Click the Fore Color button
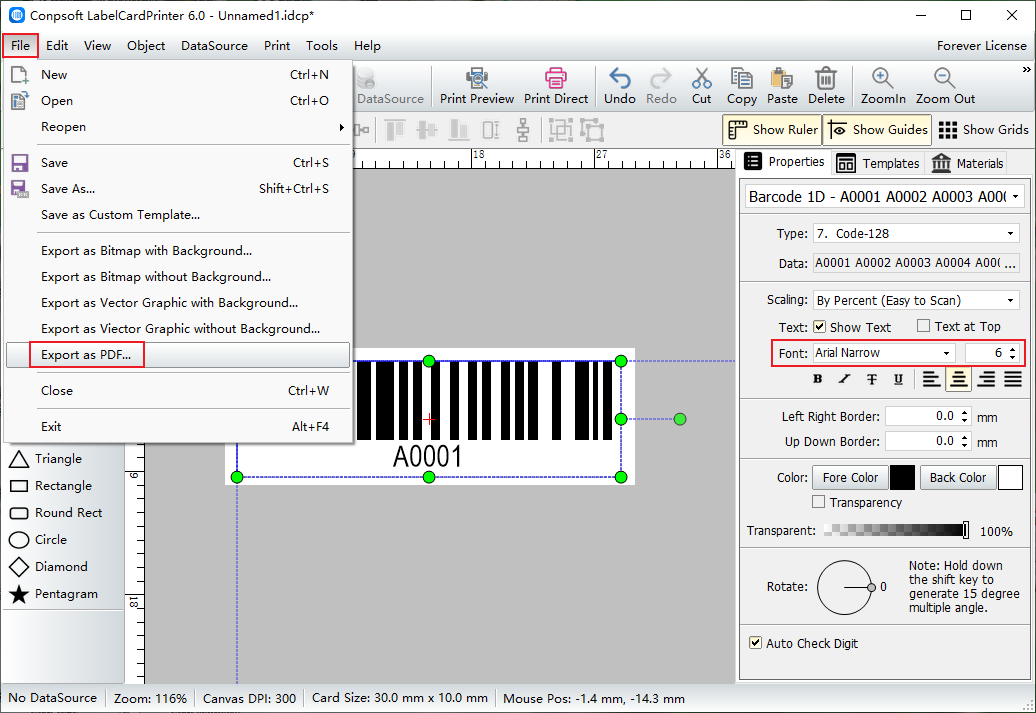Screen dimensions: 1036x713 pyautogui.click(x=850, y=478)
